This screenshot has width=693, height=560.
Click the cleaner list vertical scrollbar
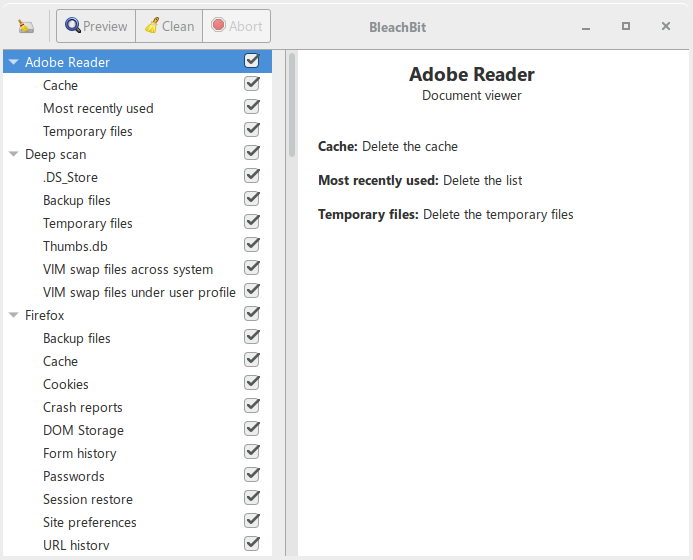coord(292,105)
